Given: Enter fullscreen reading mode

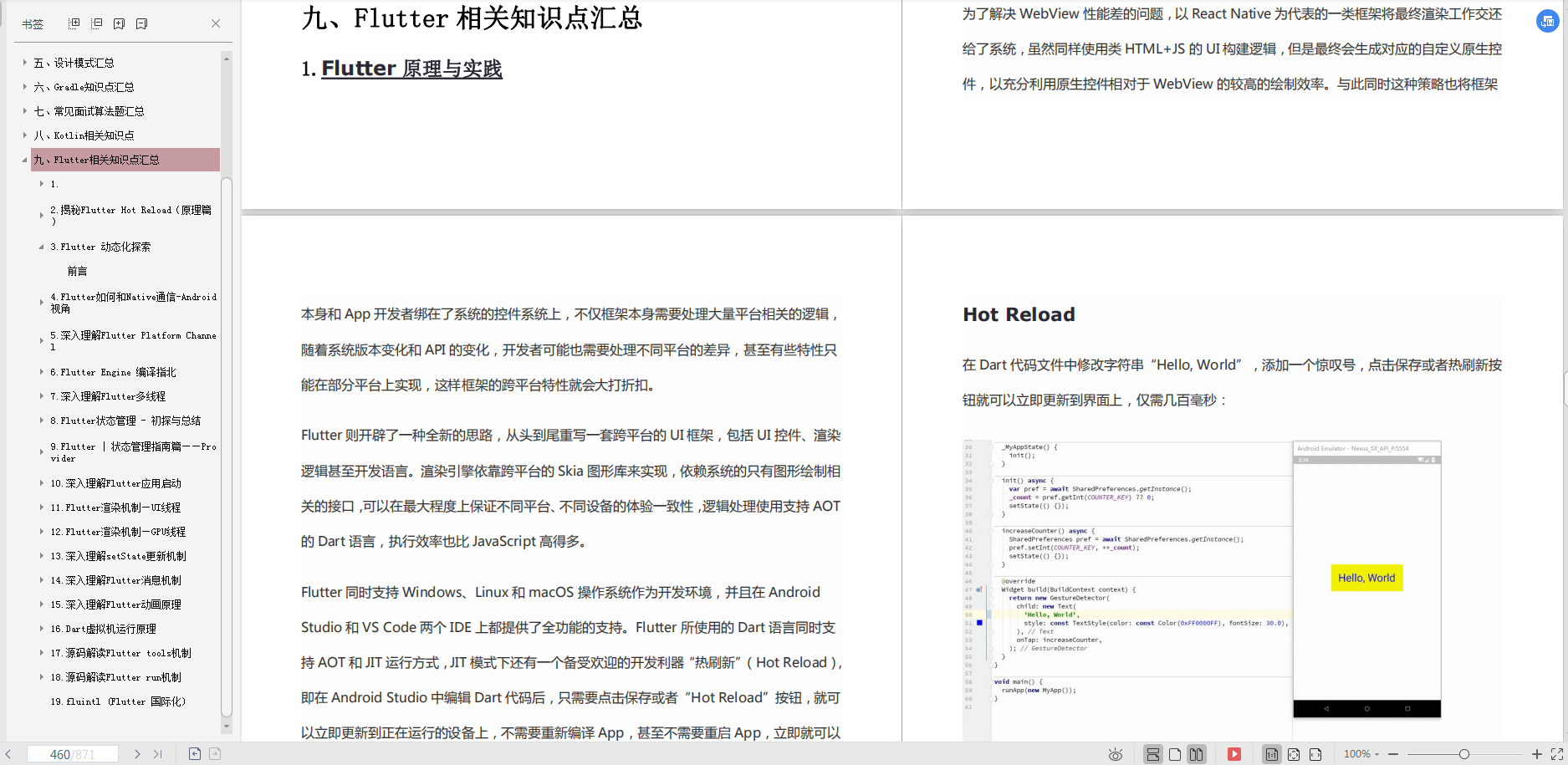Looking at the screenshot, I should 1557,753.
